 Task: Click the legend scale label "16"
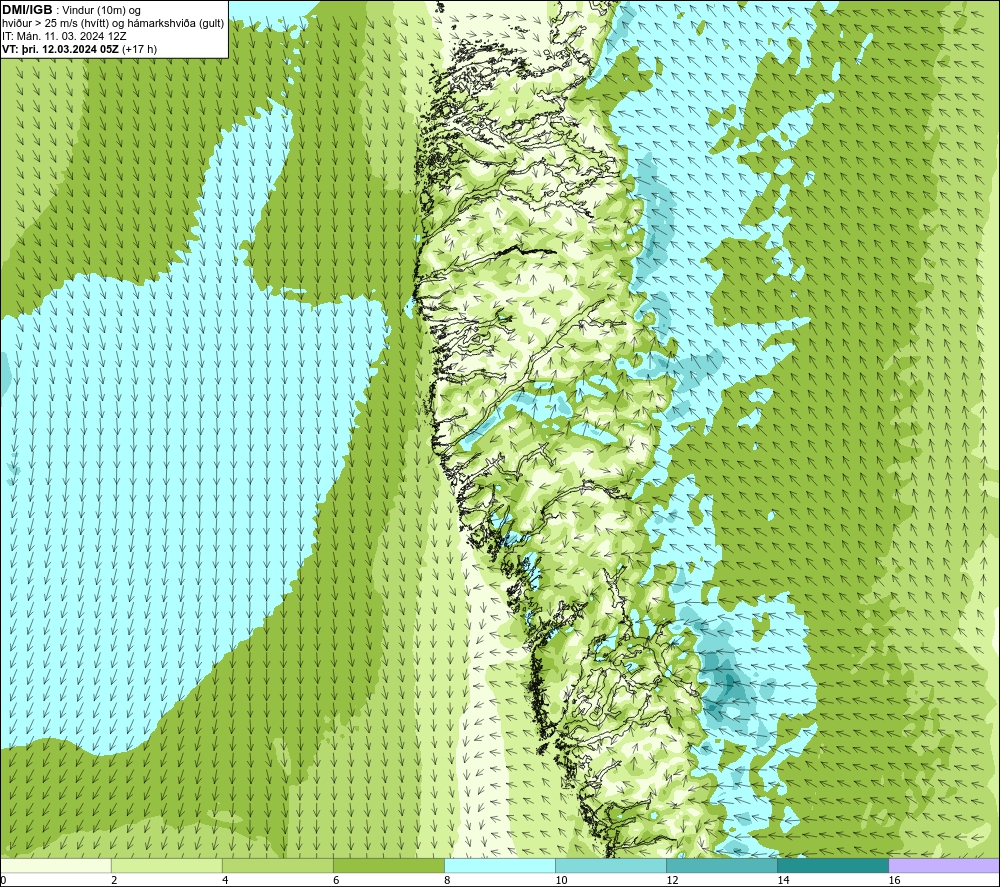pos(894,881)
